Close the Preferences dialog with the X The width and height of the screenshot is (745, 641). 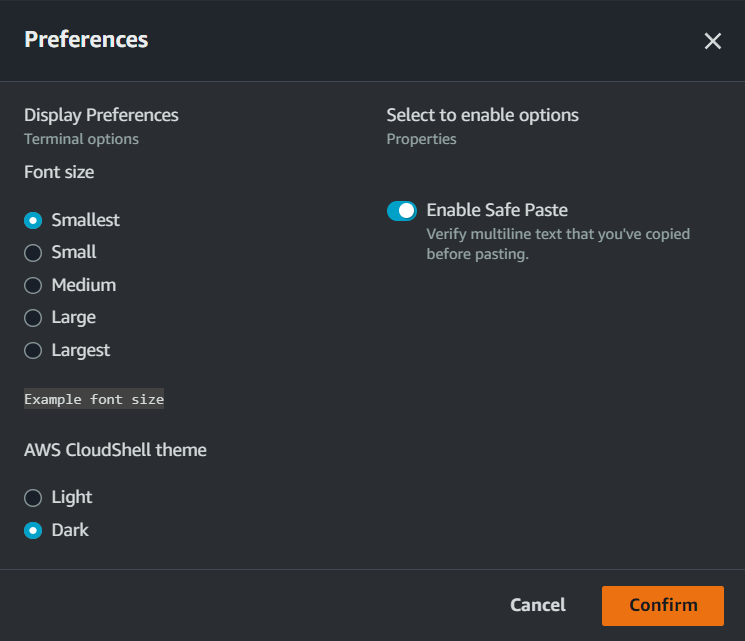click(712, 41)
